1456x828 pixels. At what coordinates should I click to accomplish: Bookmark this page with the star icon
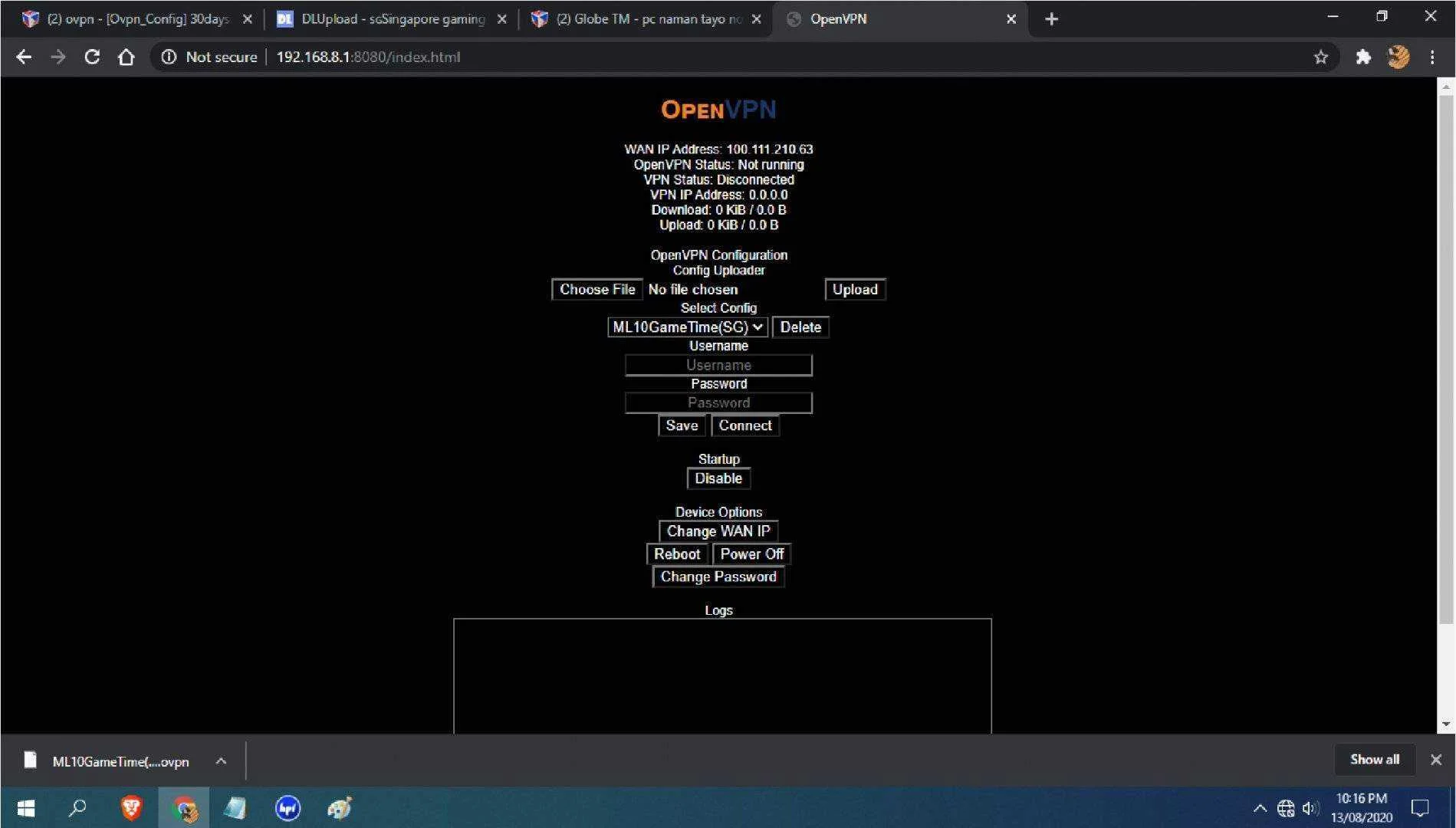point(1320,57)
